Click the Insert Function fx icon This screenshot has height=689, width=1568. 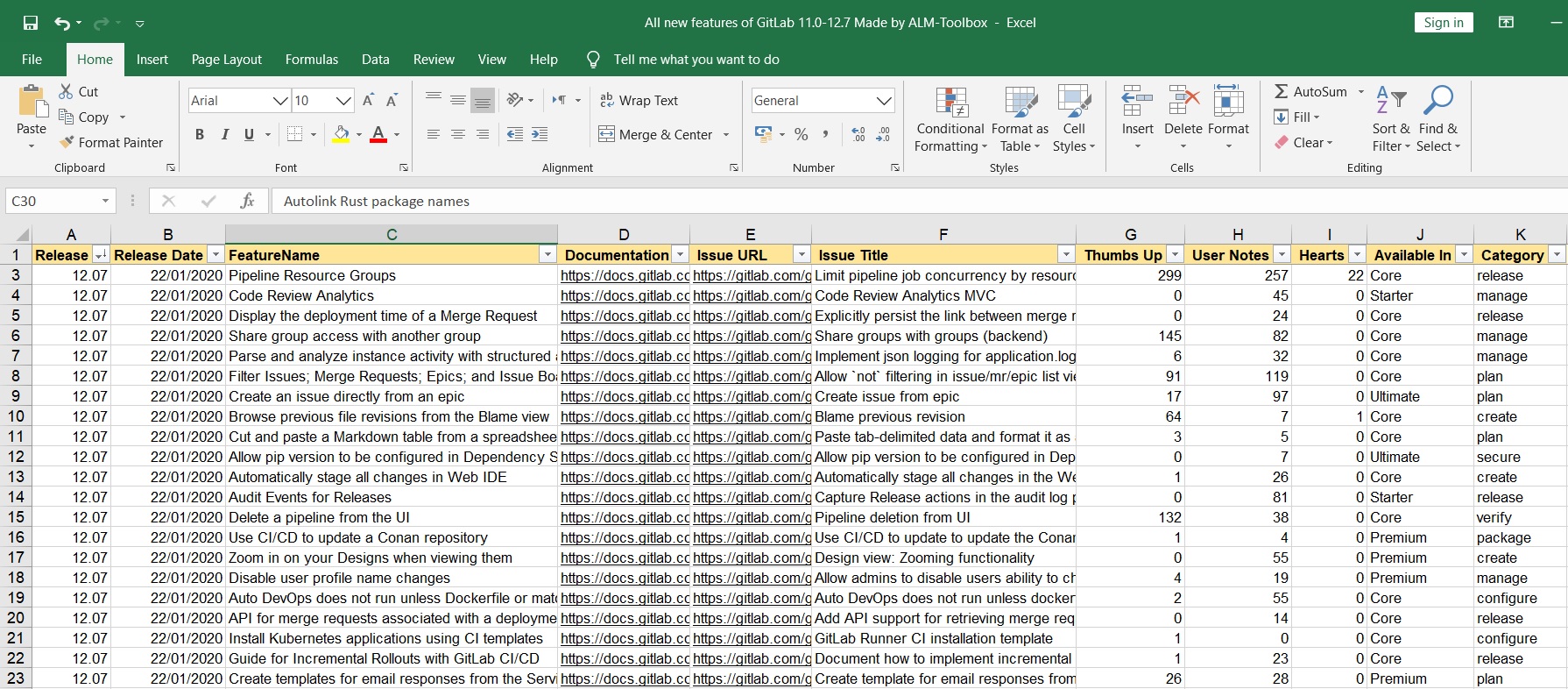pos(247,201)
